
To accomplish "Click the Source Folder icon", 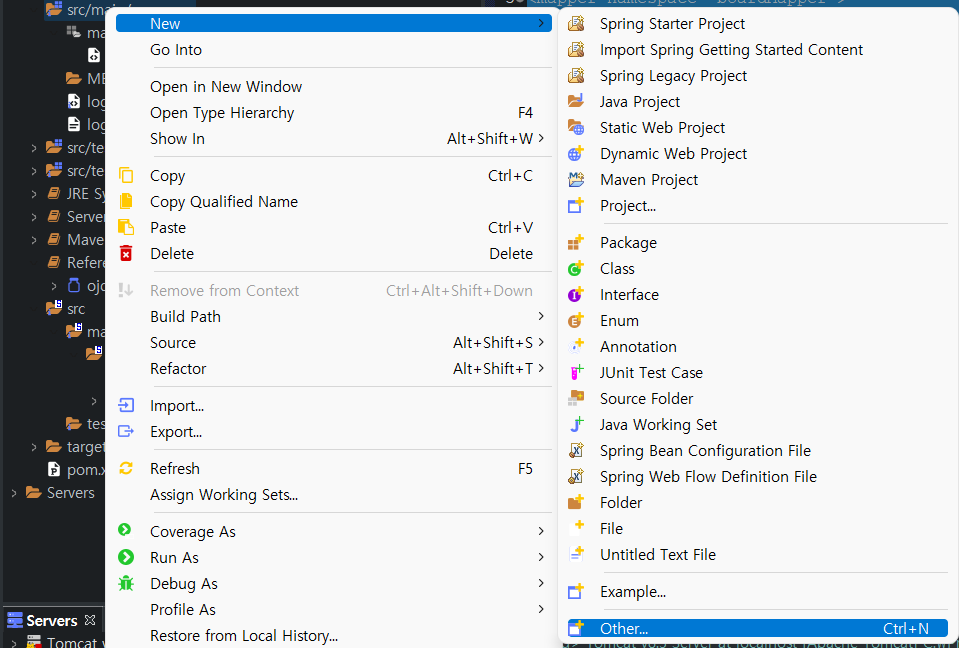I will coord(576,399).
